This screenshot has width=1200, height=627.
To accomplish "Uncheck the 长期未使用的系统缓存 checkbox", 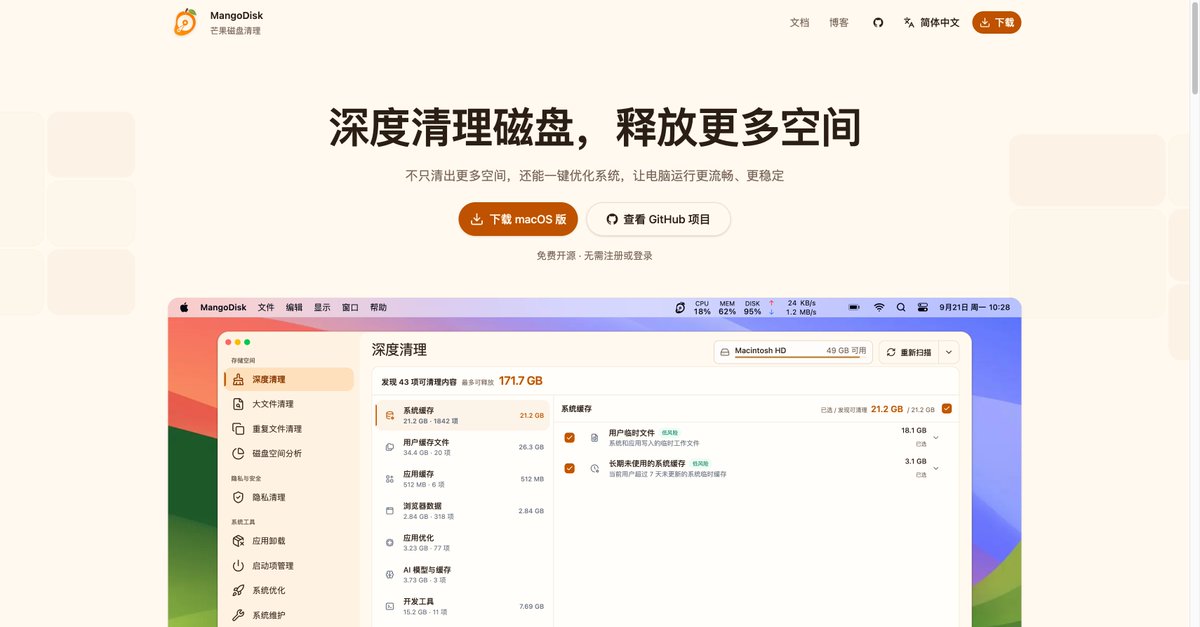I will 570,468.
